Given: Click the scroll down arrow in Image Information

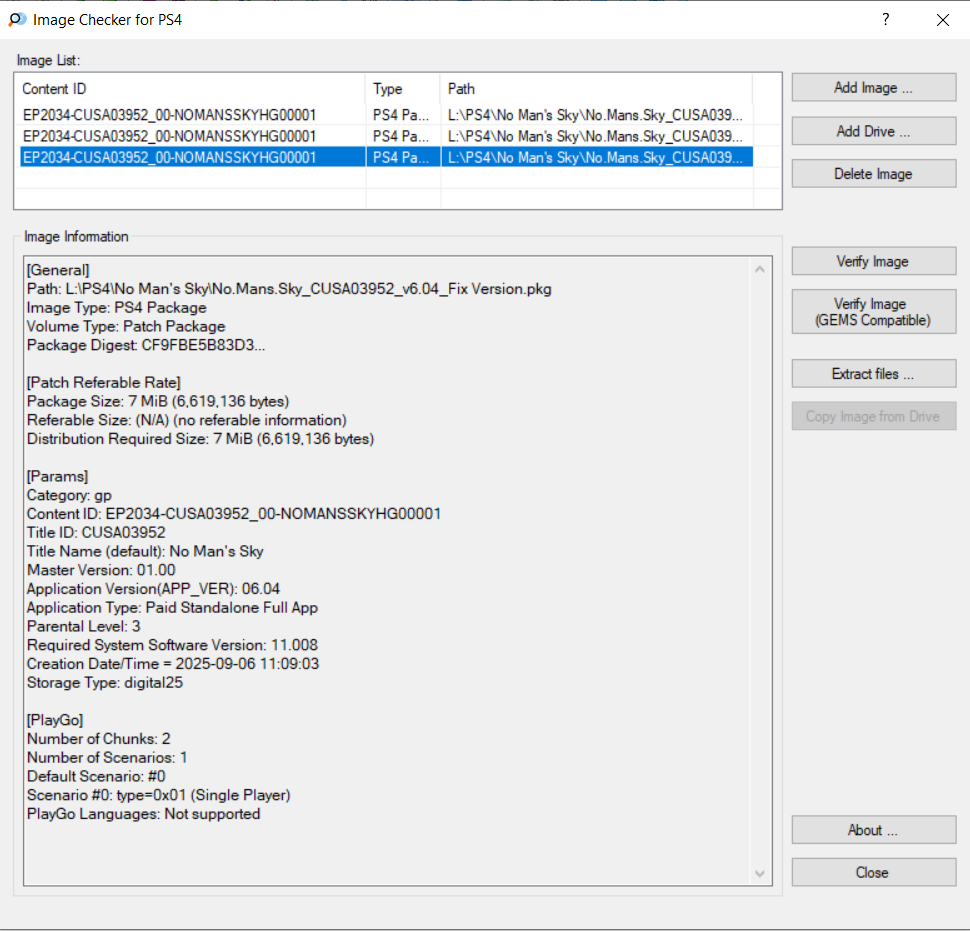Looking at the screenshot, I should (x=760, y=873).
